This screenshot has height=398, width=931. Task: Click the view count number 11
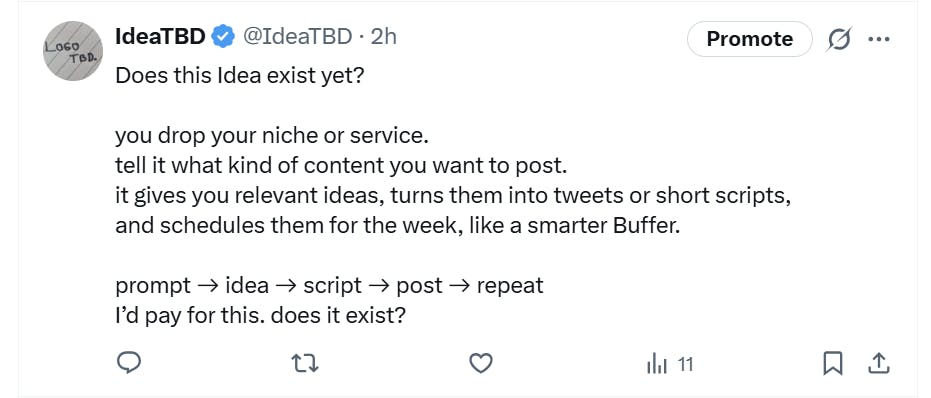[685, 364]
